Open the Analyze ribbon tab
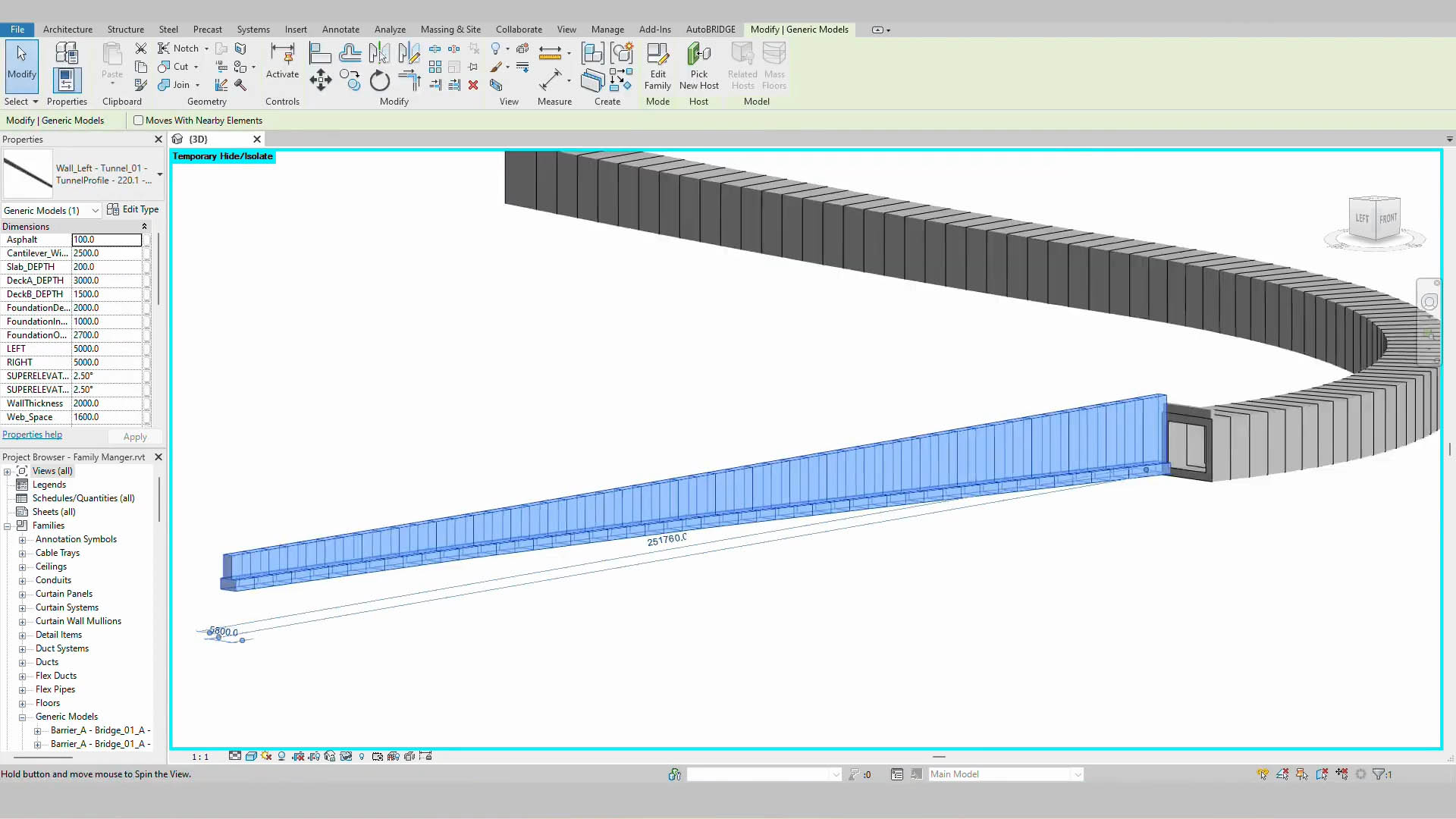The image size is (1456, 819). click(x=390, y=29)
